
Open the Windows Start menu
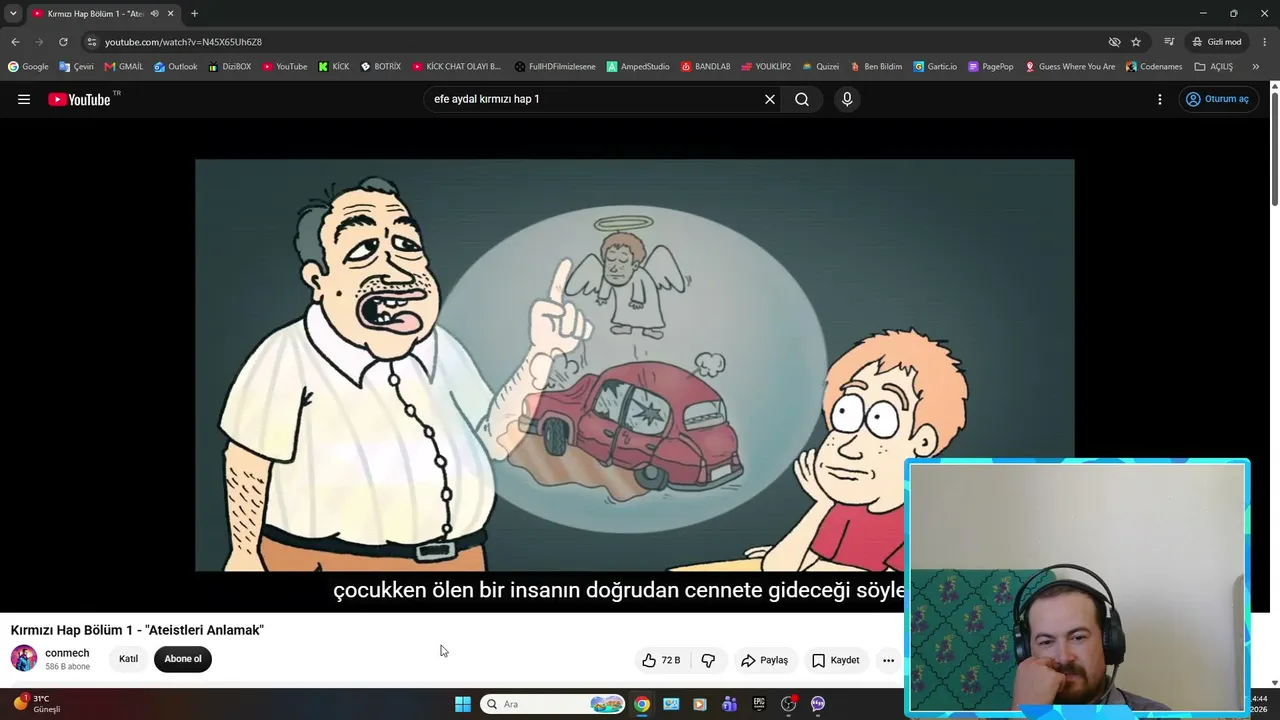click(463, 704)
